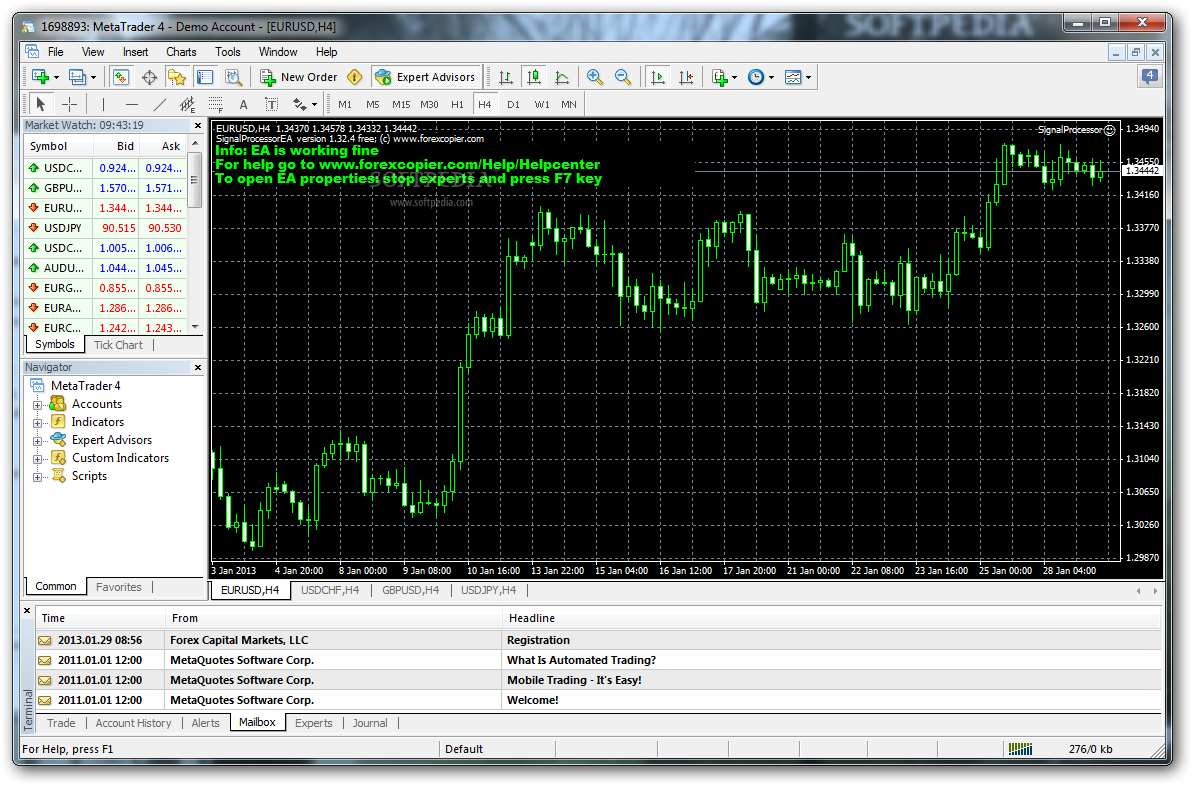The image size is (1193, 786).
Task: Switch chart to line chart mode
Action: click(562, 77)
